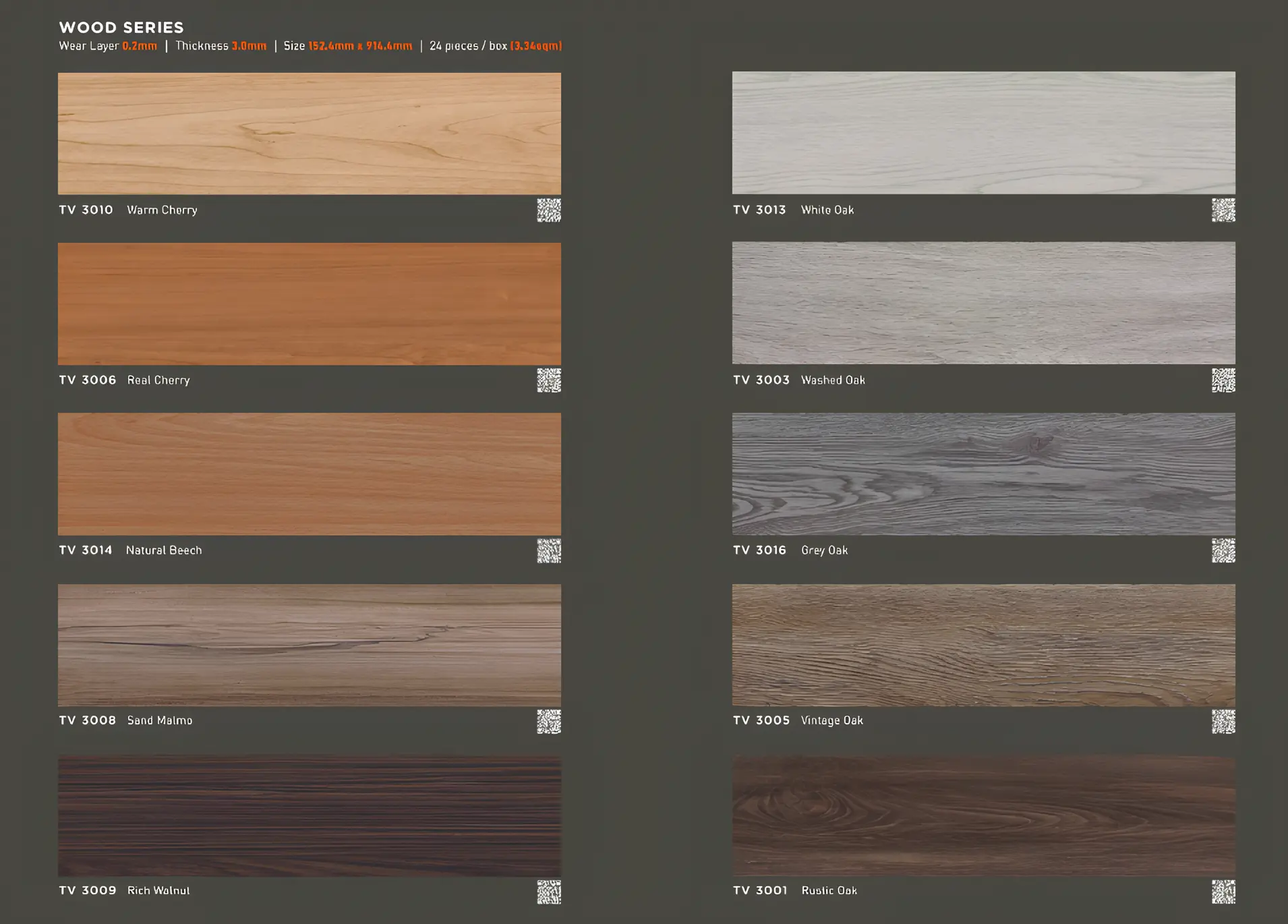Choose the Rich Walnut plank sample

coord(310,816)
